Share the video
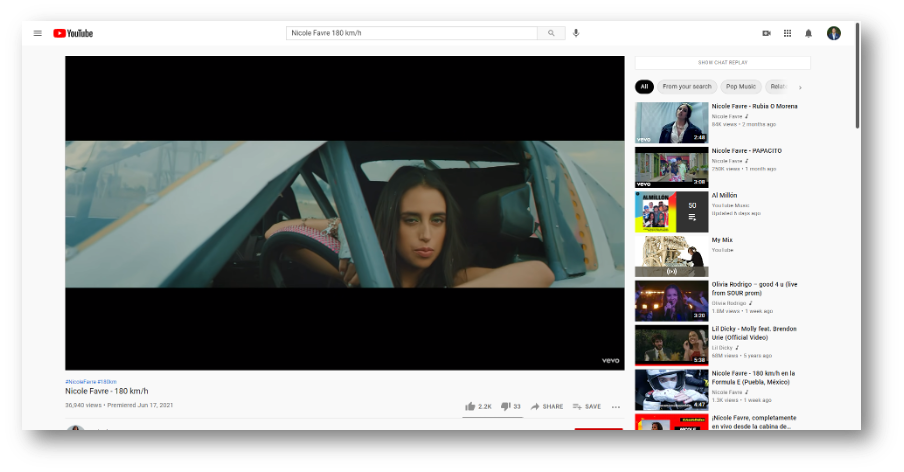This screenshot has height=472, width=904. point(547,406)
